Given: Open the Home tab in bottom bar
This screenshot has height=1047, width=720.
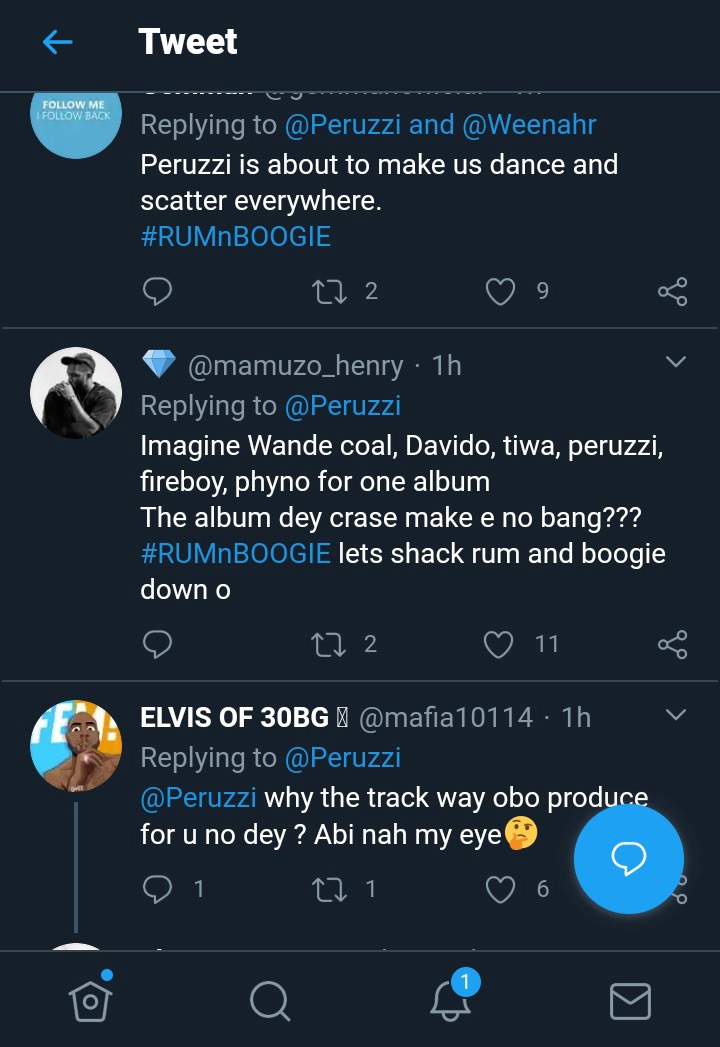Looking at the screenshot, I should click(x=89, y=999).
